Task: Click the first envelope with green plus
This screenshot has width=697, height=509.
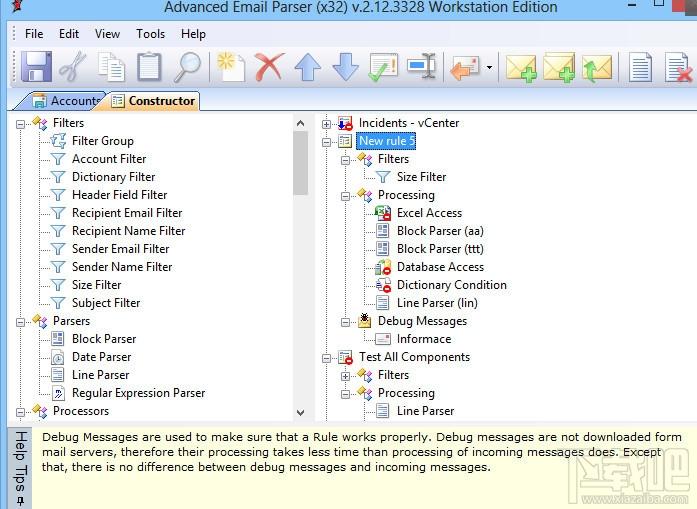Action: 521,68
